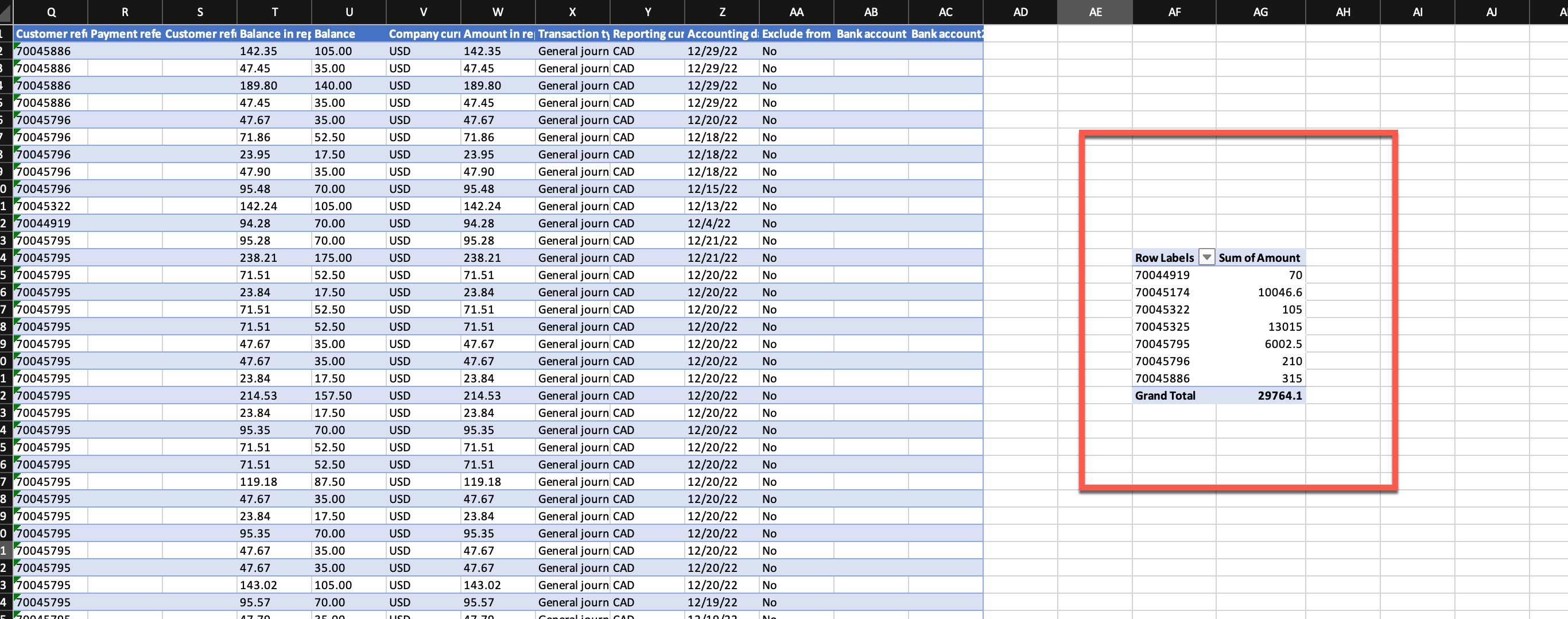This screenshot has height=619, width=1568.
Task: Select the highlighted column AE header
Action: click(x=1095, y=12)
